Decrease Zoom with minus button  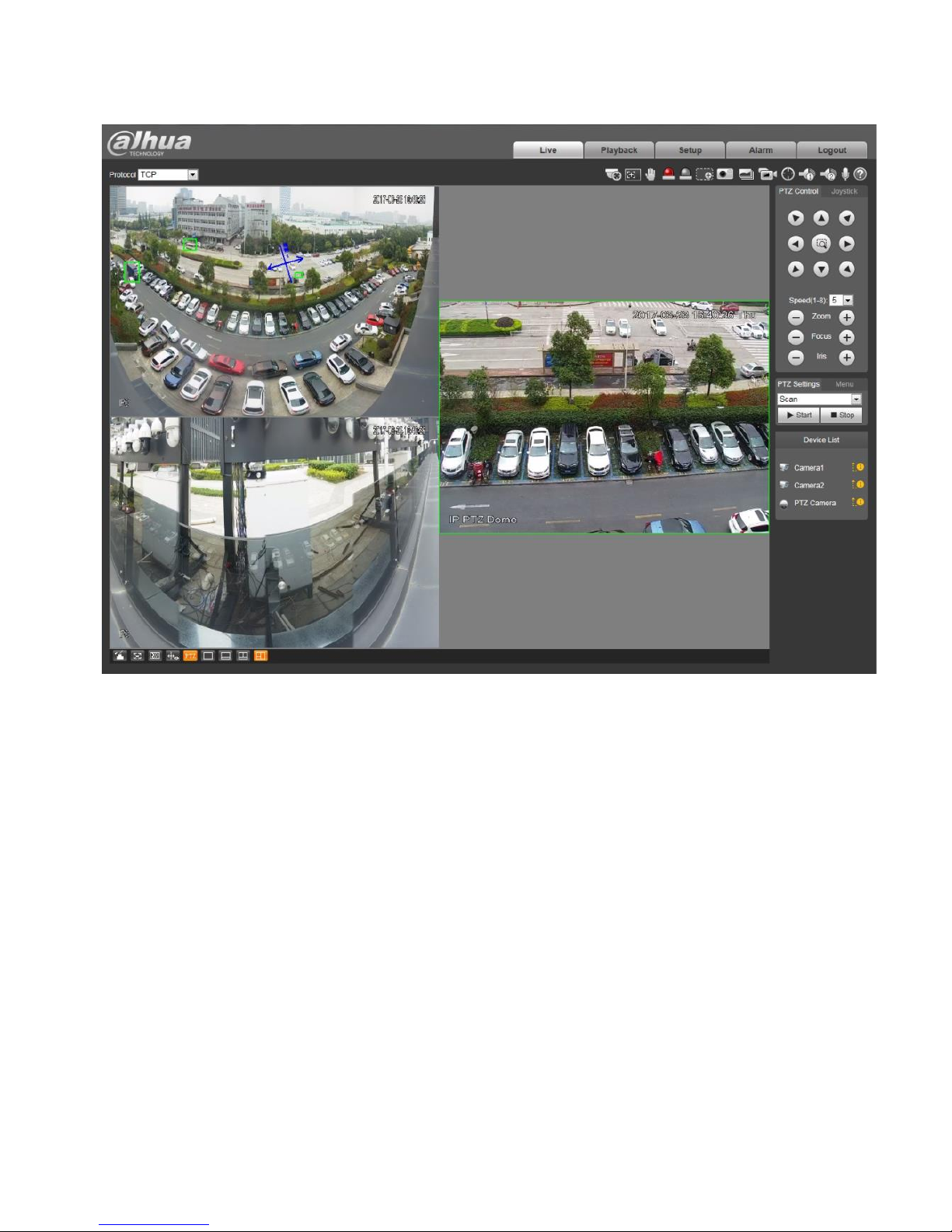pos(796,317)
